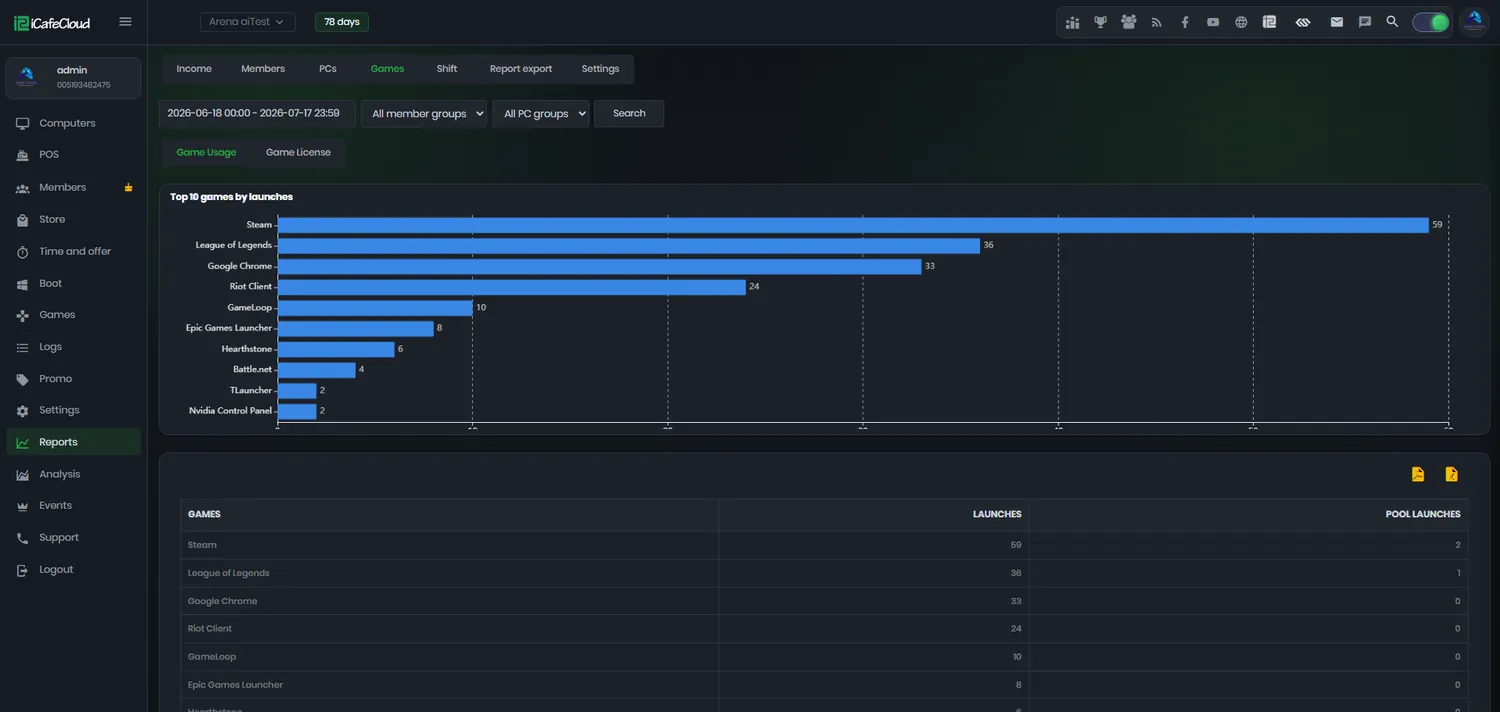The height and width of the screenshot is (712, 1500).
Task: Open the All PC groups dropdown
Action: click(541, 114)
